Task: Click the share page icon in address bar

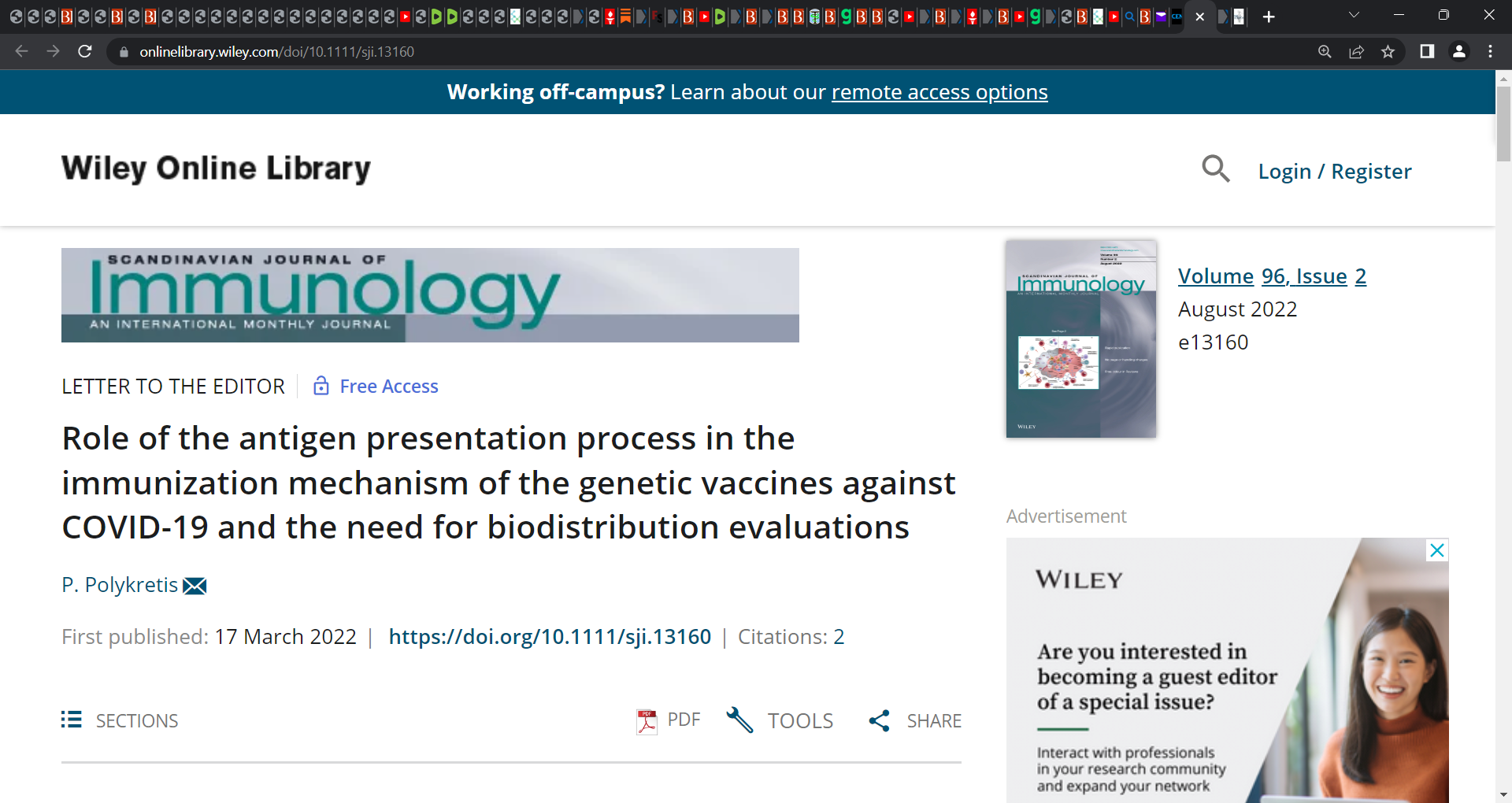Action: click(1356, 52)
